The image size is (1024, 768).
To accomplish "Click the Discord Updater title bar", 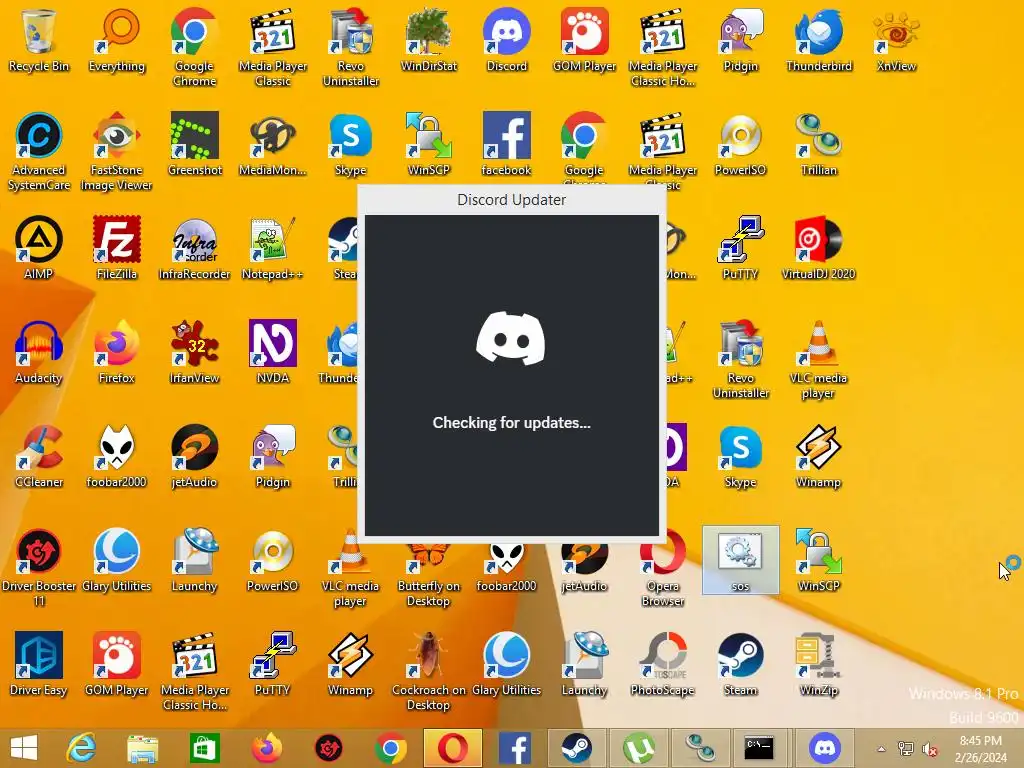I will point(511,200).
